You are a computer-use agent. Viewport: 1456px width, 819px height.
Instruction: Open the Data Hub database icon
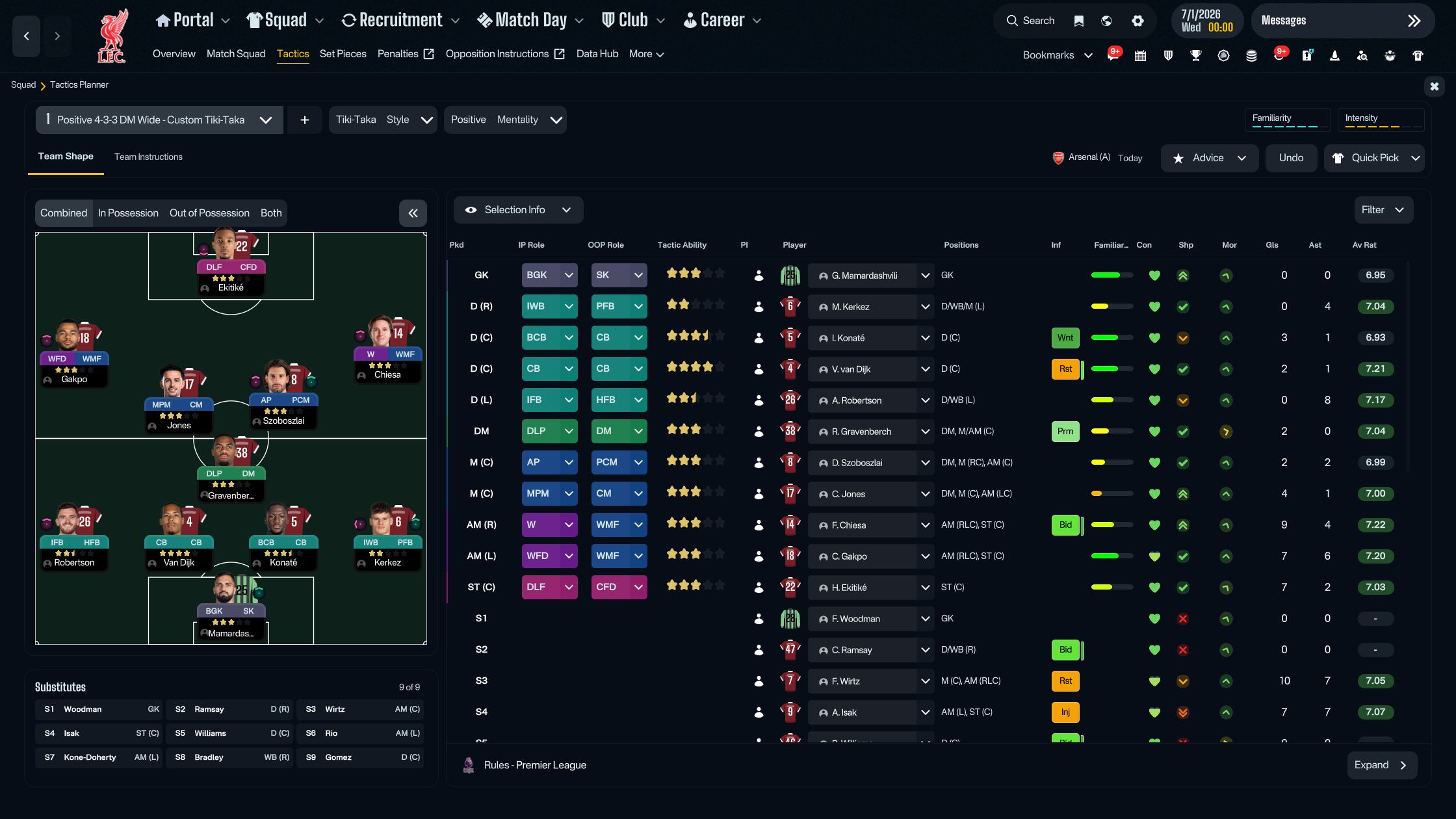[x=1252, y=55]
